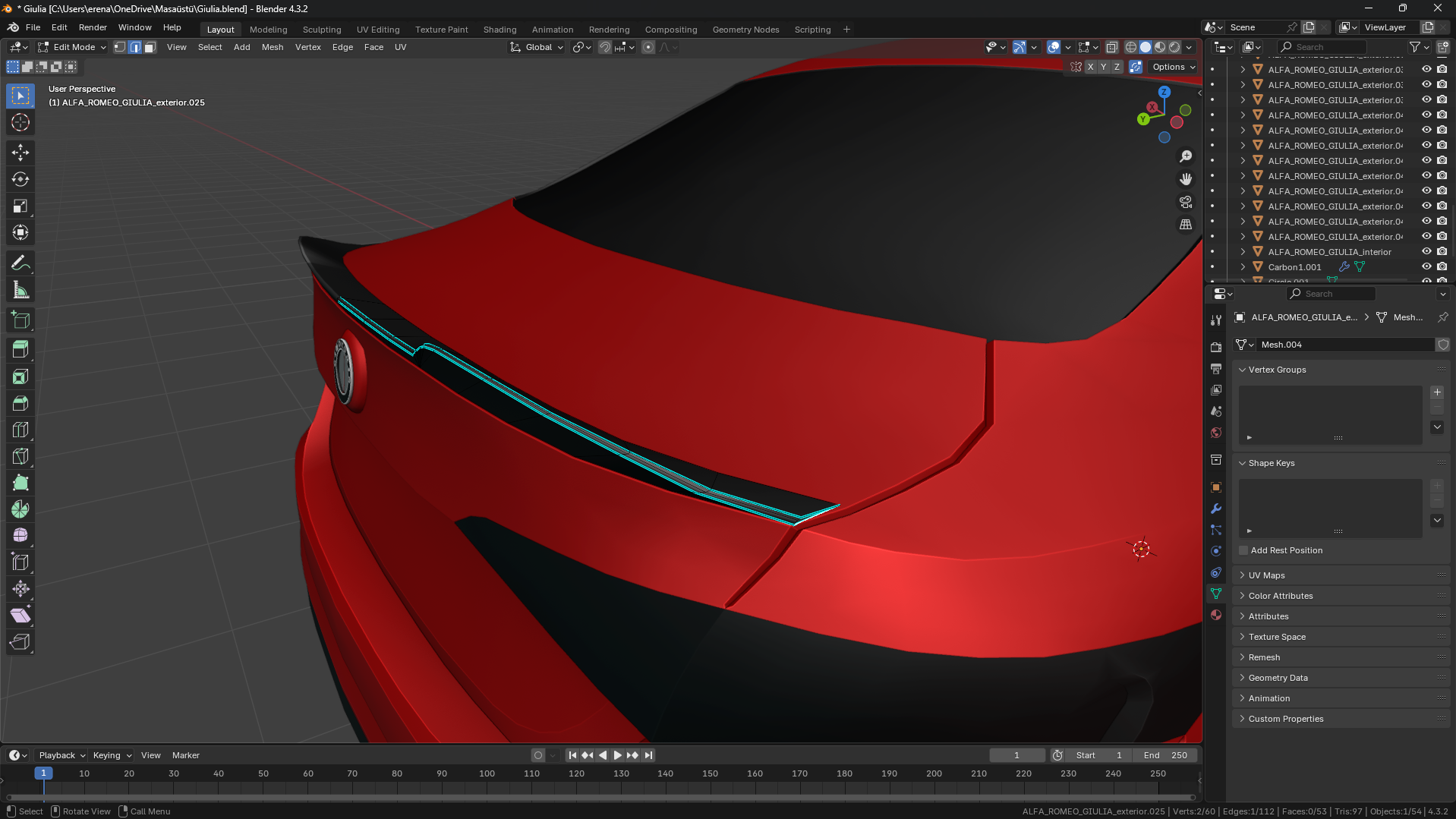Pick the Scale tool

click(20, 206)
